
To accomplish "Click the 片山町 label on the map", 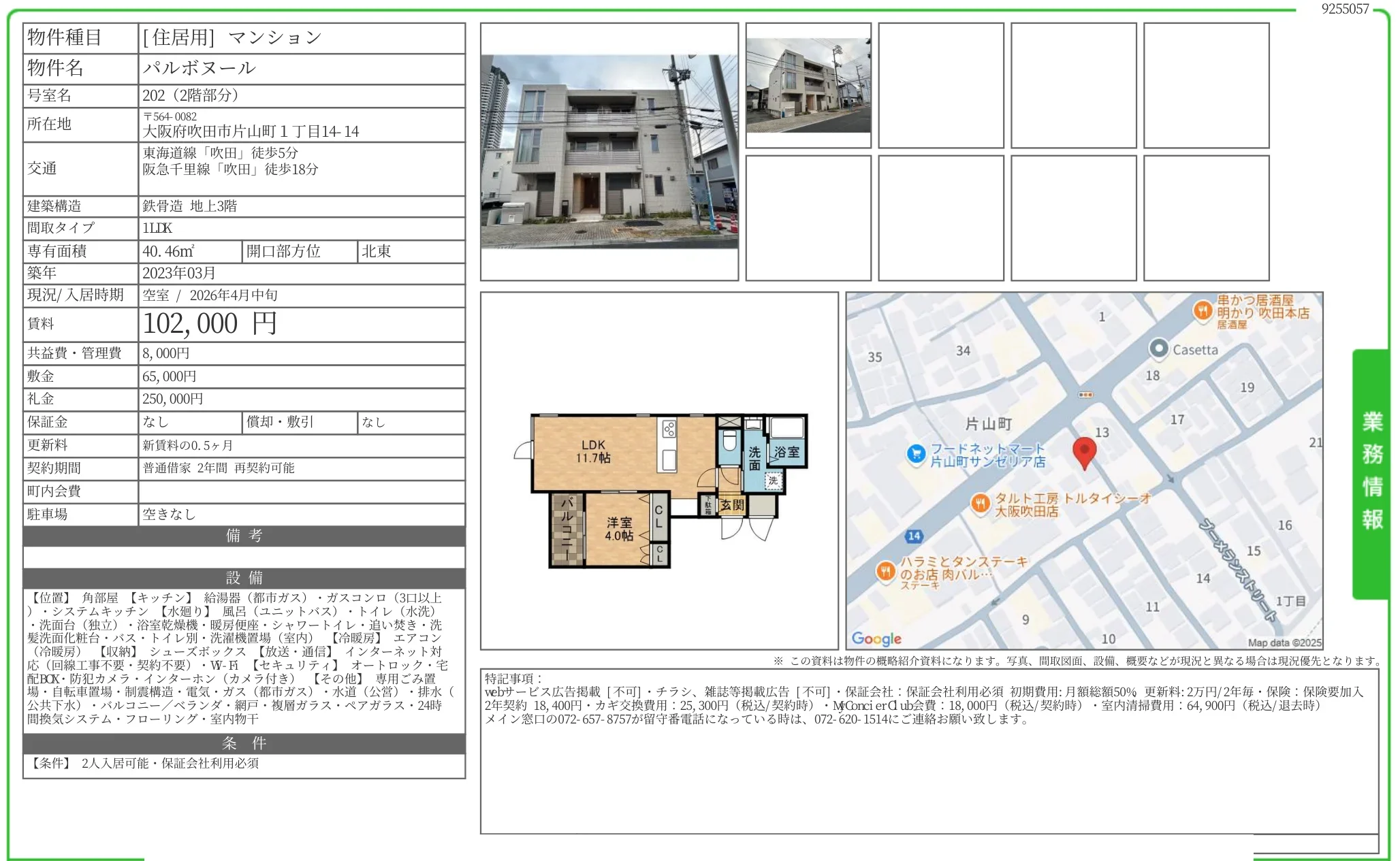I will (x=988, y=424).
